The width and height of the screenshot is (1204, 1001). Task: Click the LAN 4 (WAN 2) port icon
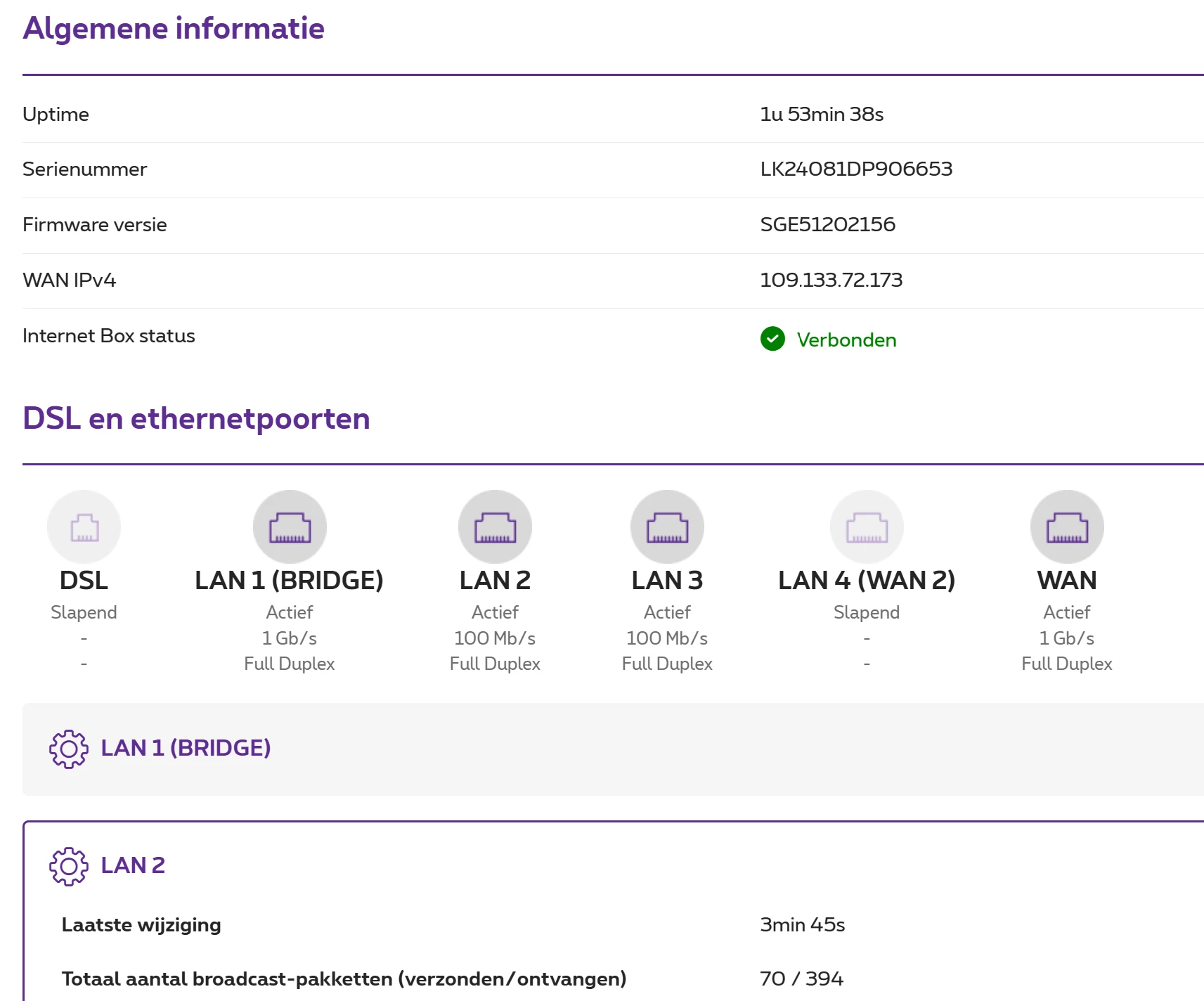tap(867, 527)
